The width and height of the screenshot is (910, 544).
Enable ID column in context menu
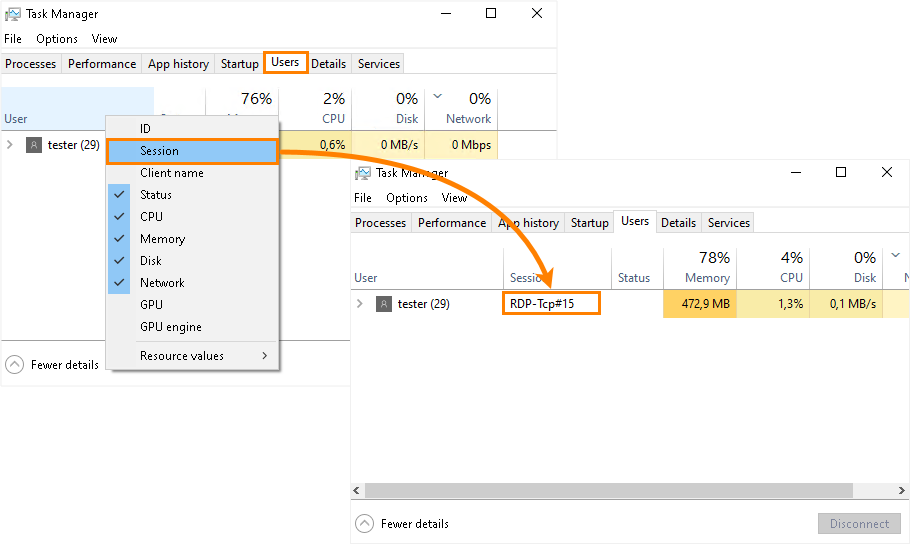(x=193, y=129)
